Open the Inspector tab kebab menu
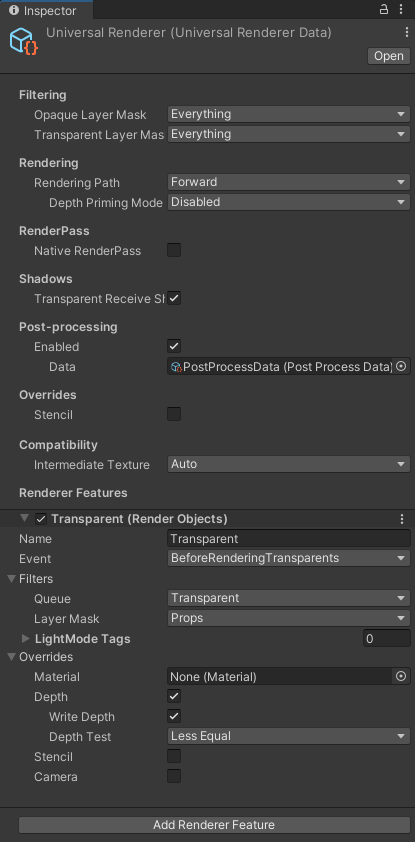Screen dimensions: 415x842 401,9
